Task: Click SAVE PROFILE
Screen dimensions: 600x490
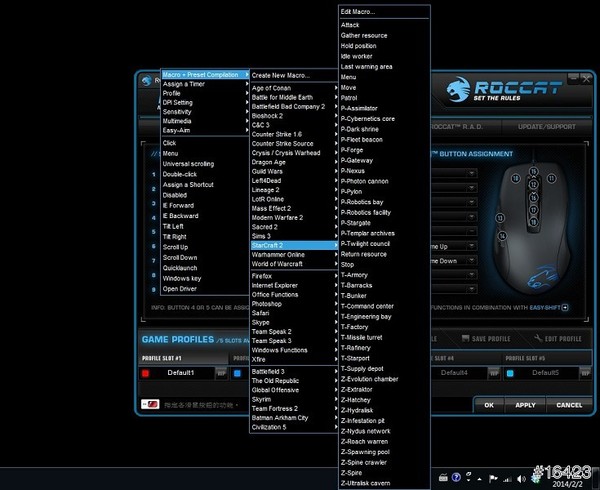Action: click(x=486, y=339)
